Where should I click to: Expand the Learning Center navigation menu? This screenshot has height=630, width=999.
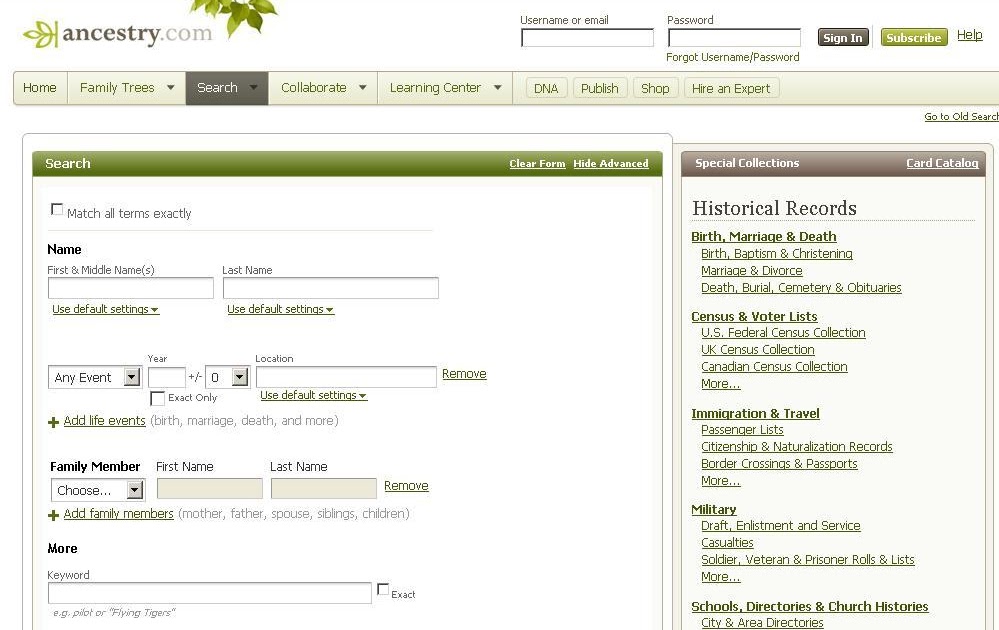pos(443,88)
